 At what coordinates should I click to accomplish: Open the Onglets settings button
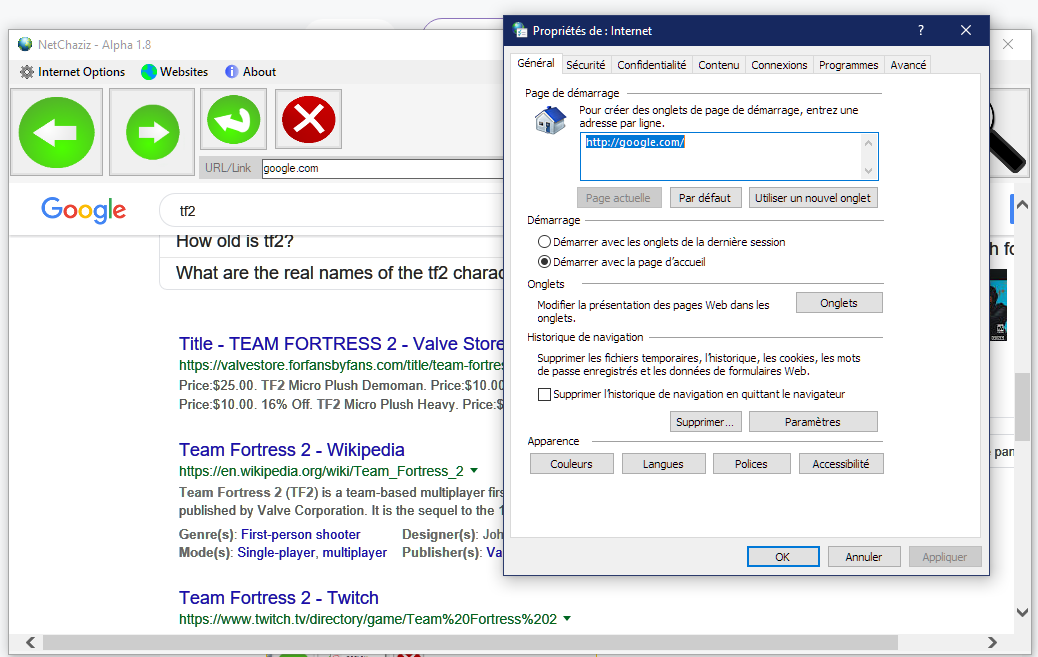click(839, 303)
